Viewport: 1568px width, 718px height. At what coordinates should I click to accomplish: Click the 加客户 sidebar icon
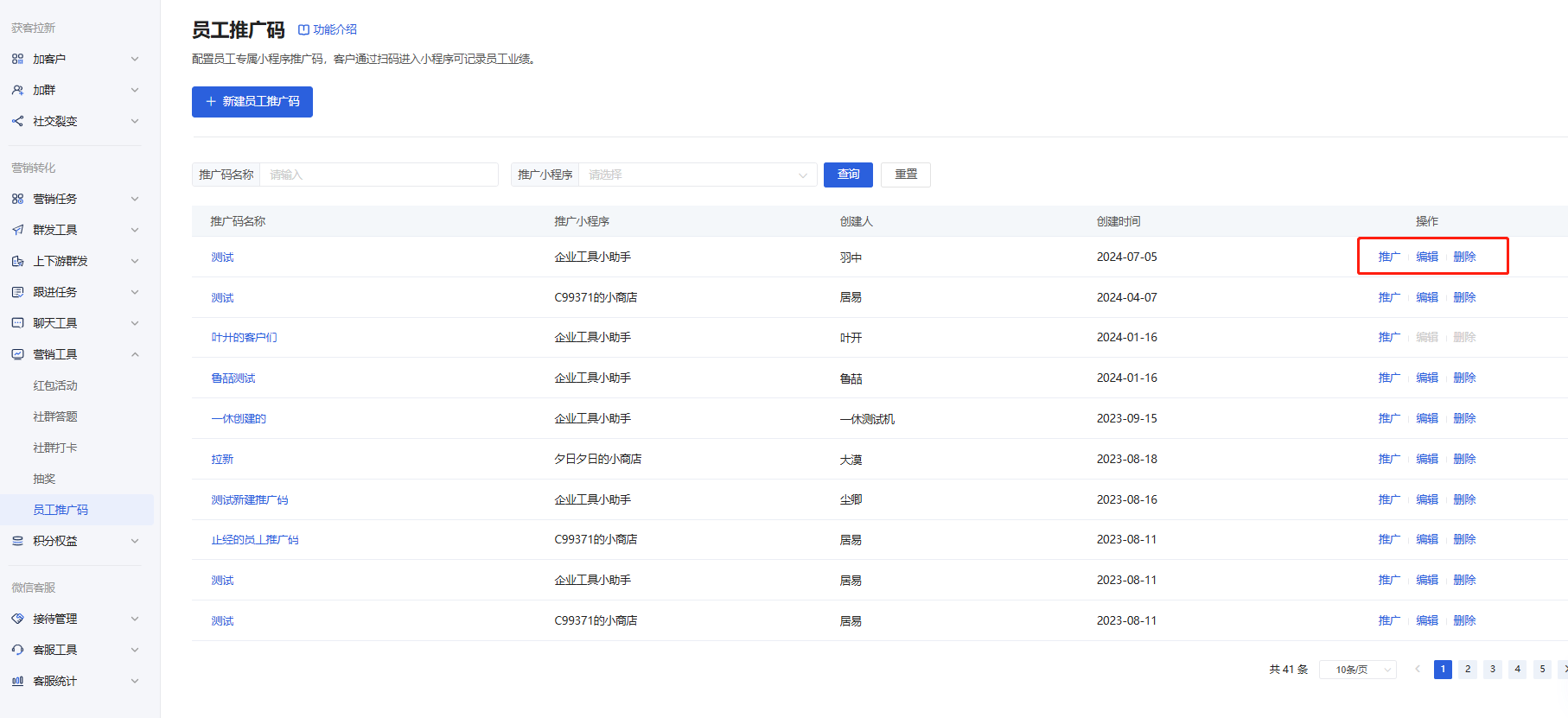pos(17,59)
